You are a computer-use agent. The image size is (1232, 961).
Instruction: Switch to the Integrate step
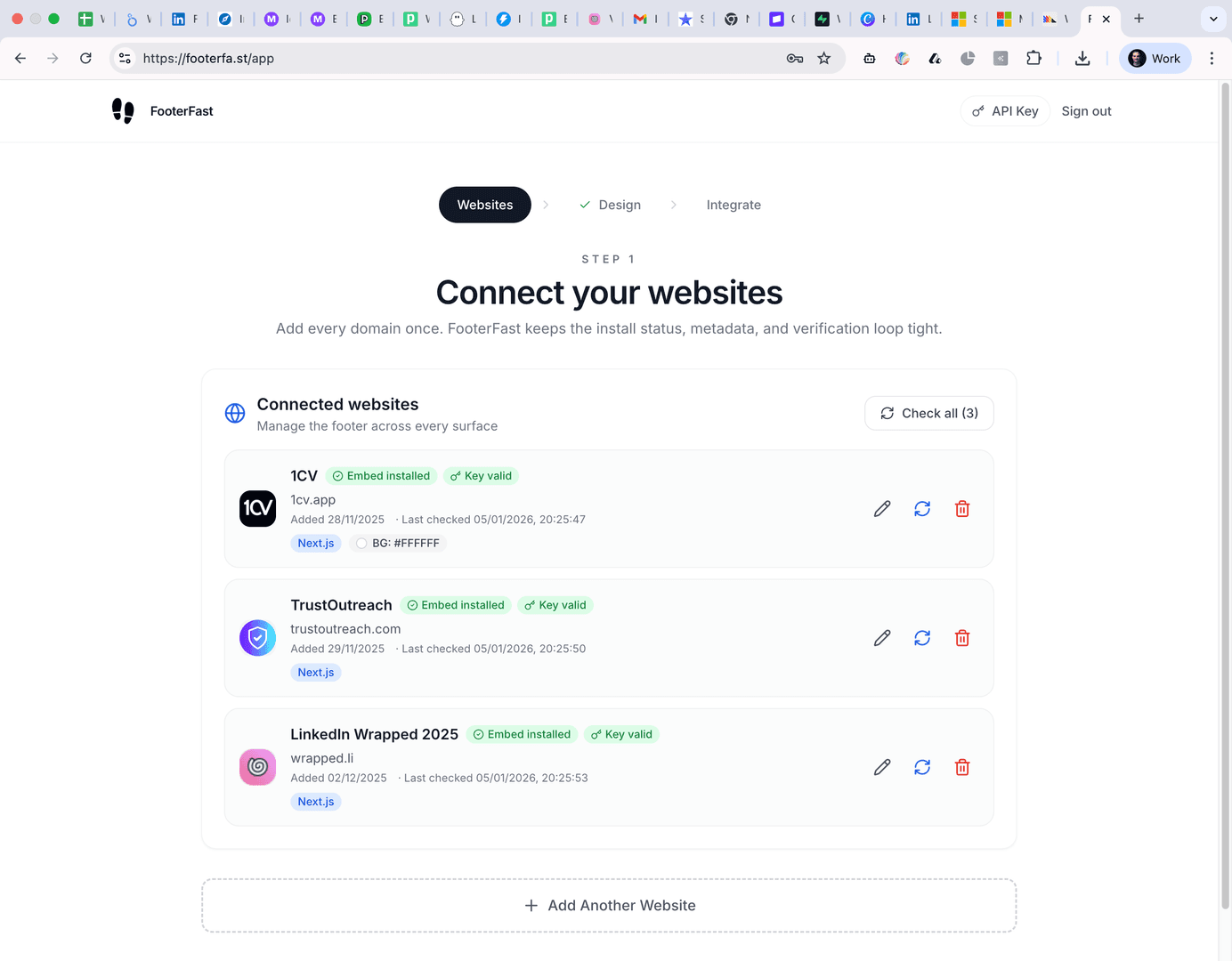coord(734,205)
